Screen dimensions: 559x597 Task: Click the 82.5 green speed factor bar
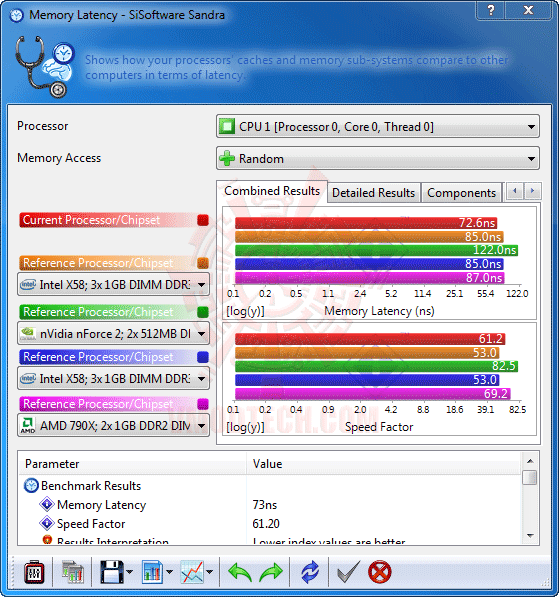[377, 366]
